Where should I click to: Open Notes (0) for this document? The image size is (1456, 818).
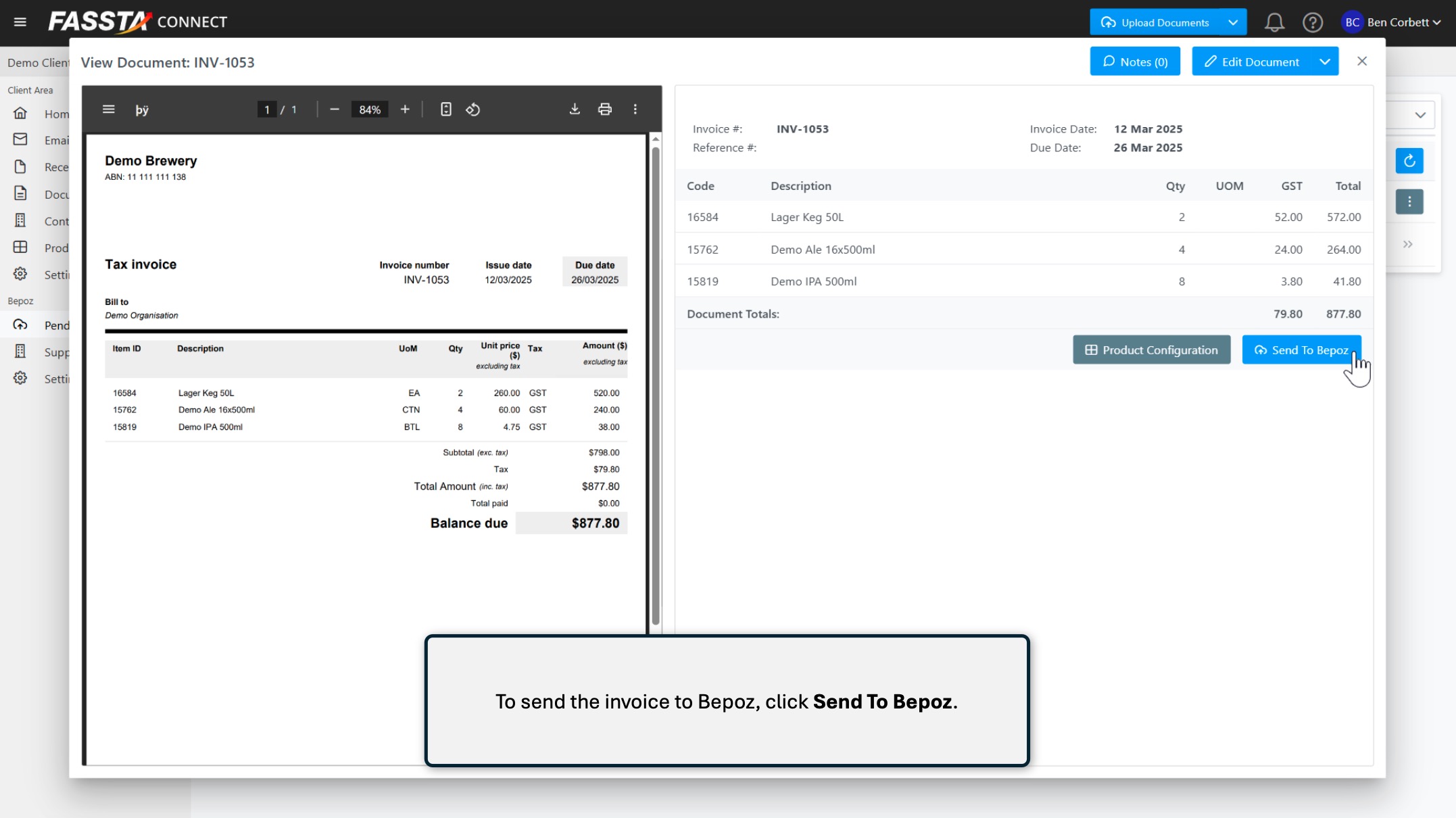coord(1135,62)
